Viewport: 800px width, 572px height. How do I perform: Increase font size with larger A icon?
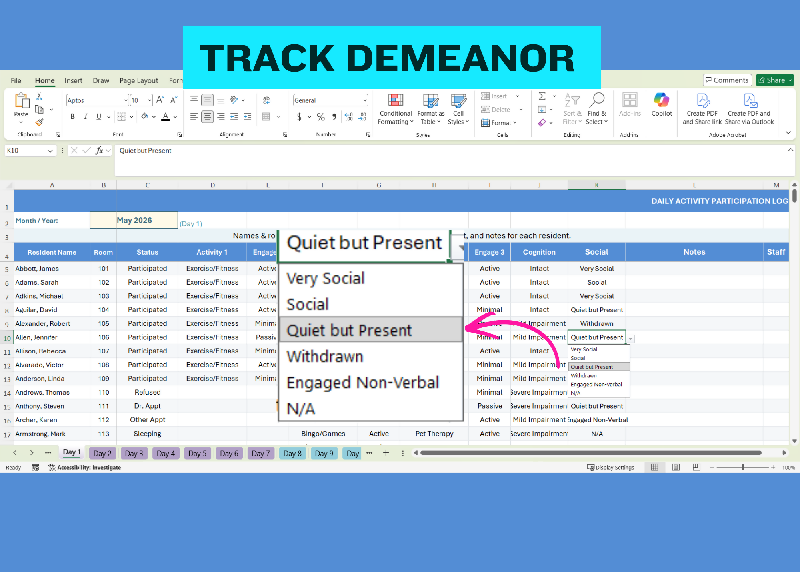point(160,100)
